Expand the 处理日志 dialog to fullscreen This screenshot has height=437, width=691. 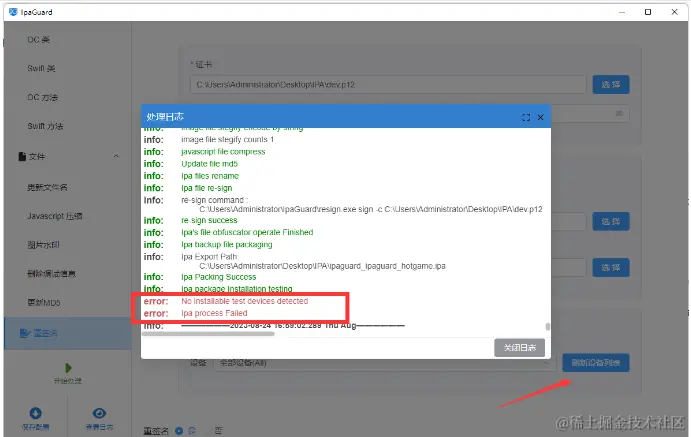[526, 117]
